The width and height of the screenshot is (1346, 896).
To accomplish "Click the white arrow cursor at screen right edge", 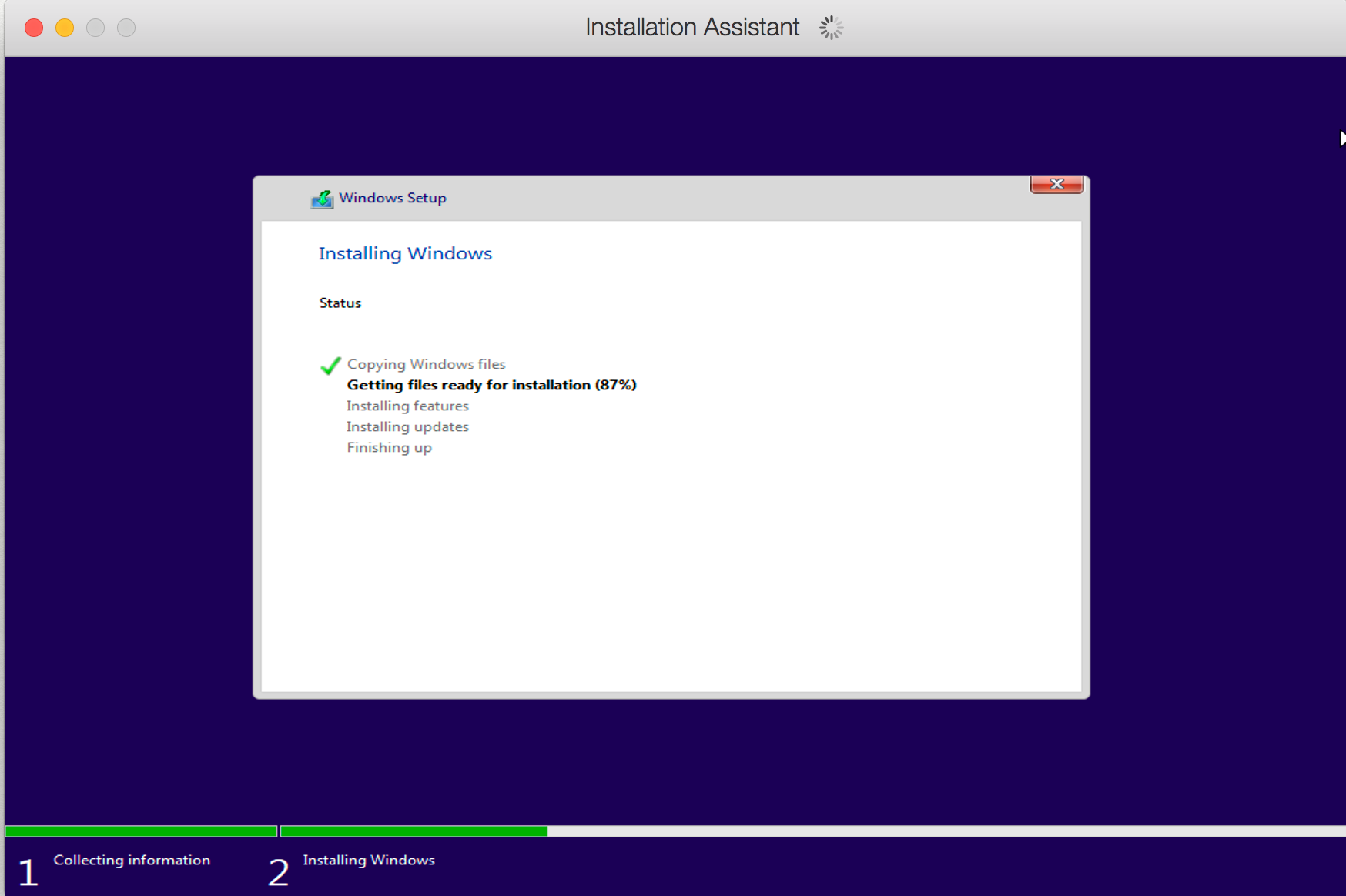I will [x=1343, y=139].
